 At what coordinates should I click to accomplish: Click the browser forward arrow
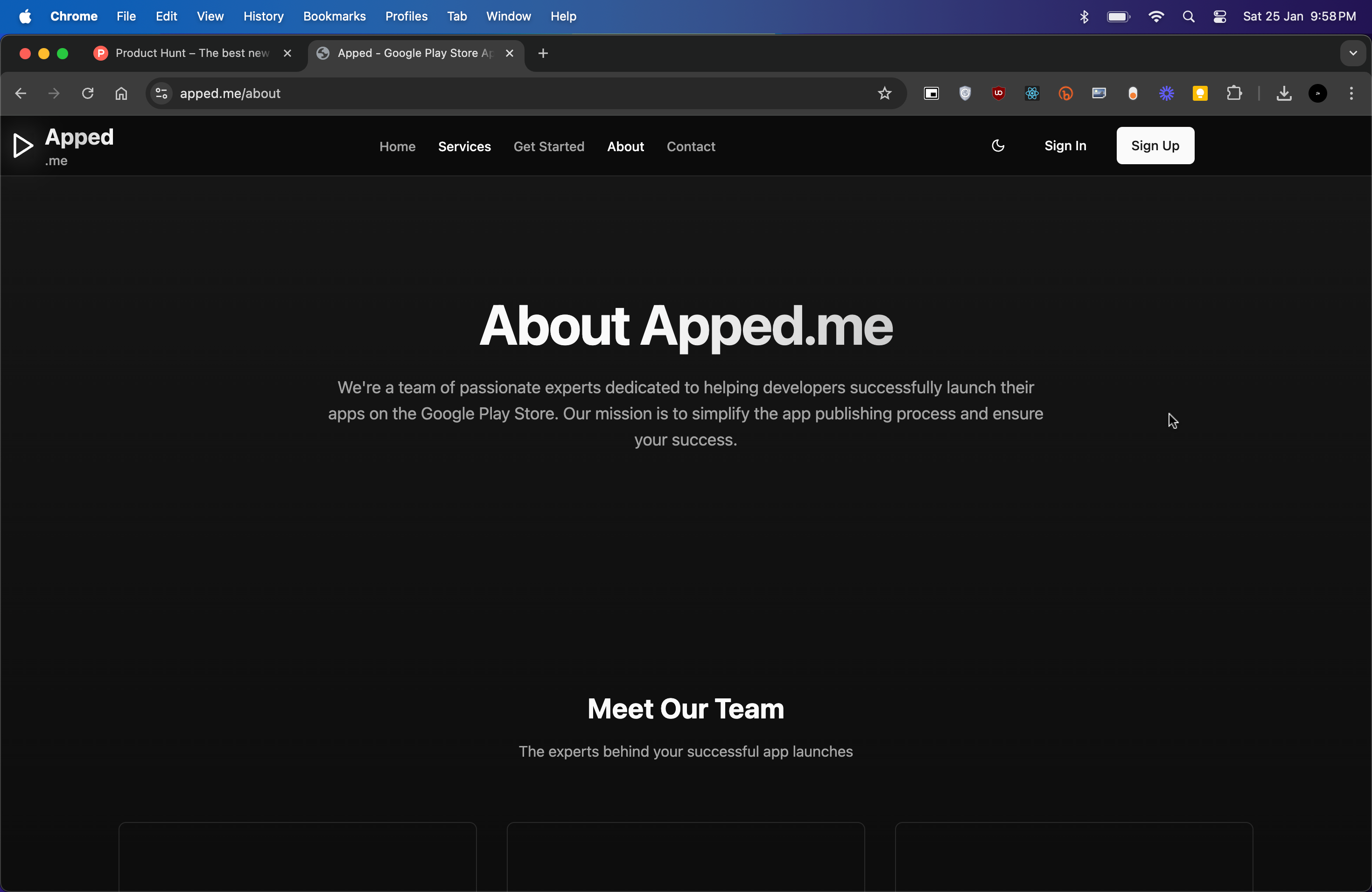point(54,93)
